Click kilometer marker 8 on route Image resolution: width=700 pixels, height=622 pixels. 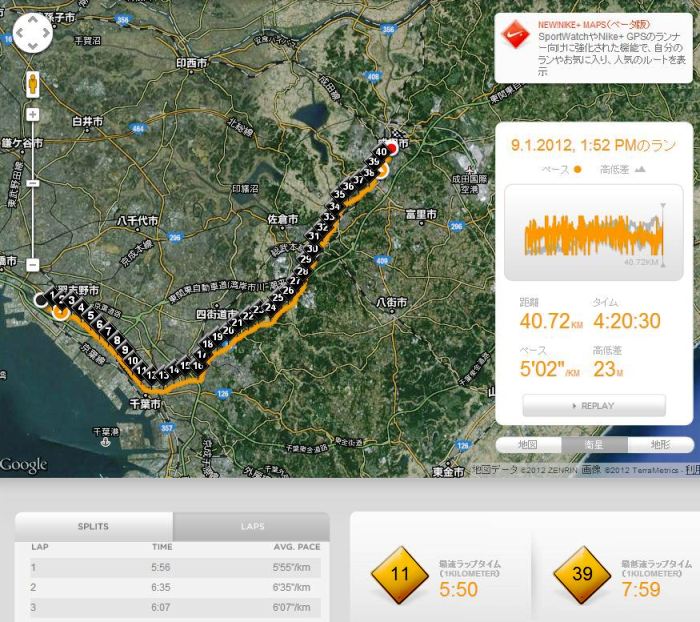point(117,340)
